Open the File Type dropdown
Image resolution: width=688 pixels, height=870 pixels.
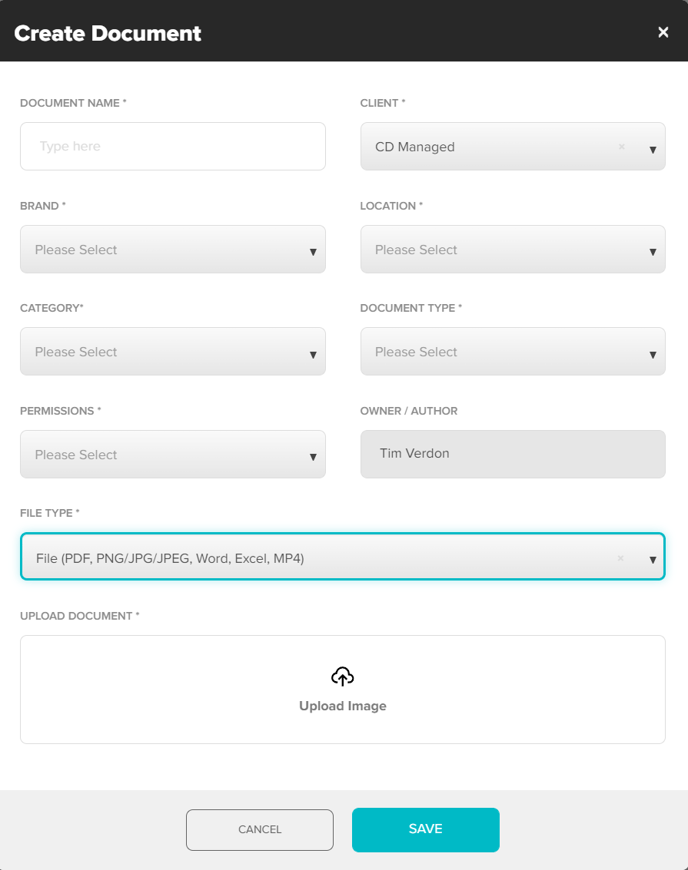tap(342, 557)
